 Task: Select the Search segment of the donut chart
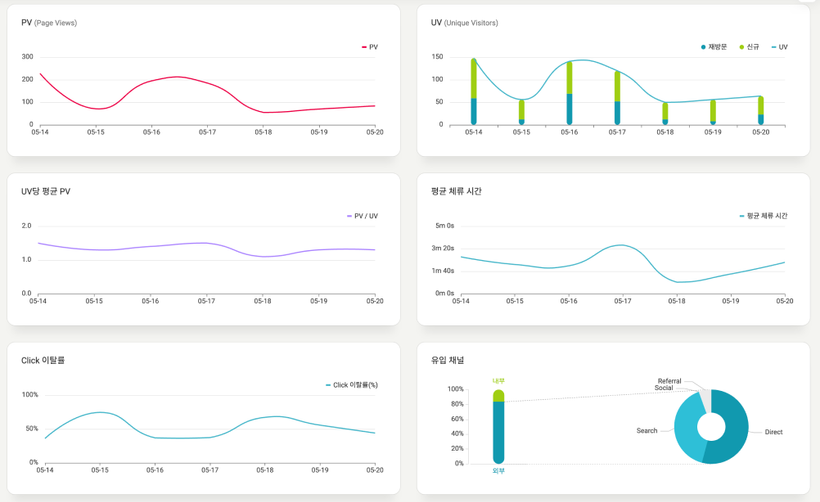tap(688, 428)
